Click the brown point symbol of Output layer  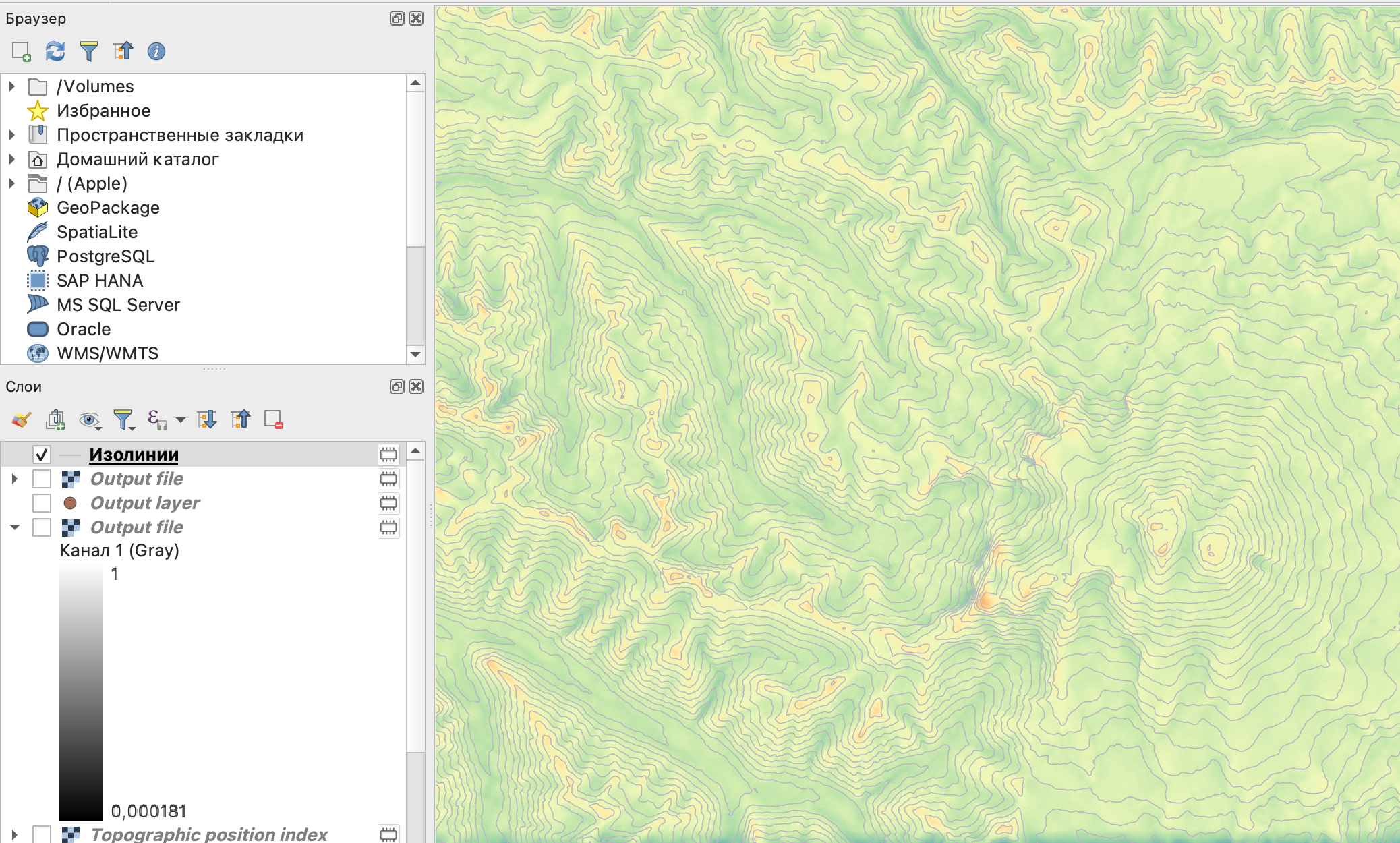(x=70, y=503)
